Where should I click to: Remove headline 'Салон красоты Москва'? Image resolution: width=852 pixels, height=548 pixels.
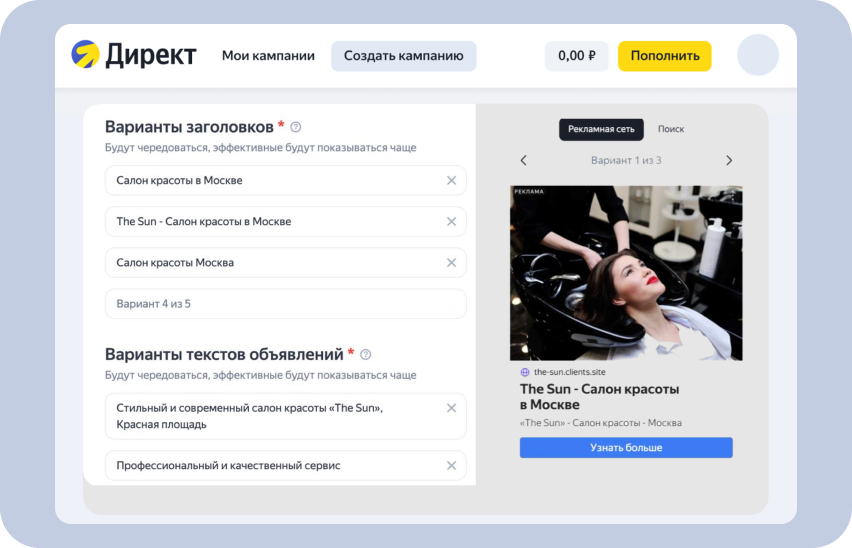pyautogui.click(x=452, y=263)
